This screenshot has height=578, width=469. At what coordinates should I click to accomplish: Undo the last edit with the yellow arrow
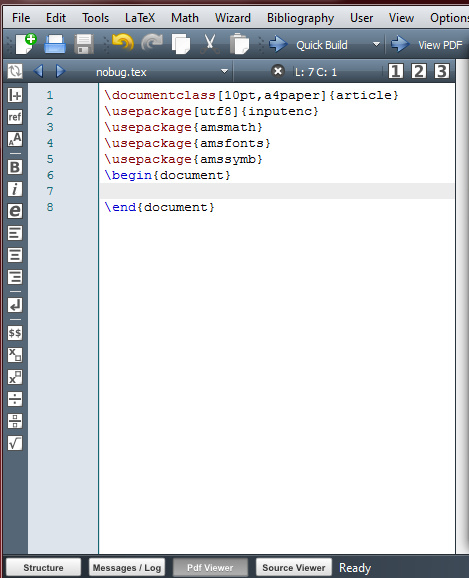pos(123,43)
